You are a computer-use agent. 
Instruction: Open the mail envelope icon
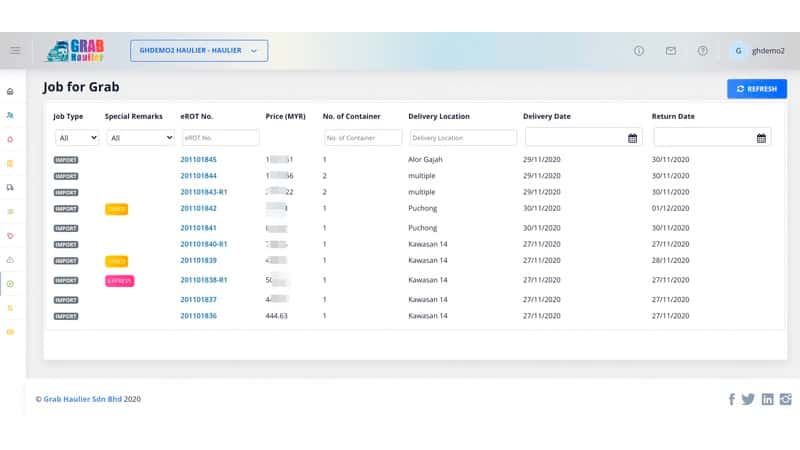pos(671,51)
